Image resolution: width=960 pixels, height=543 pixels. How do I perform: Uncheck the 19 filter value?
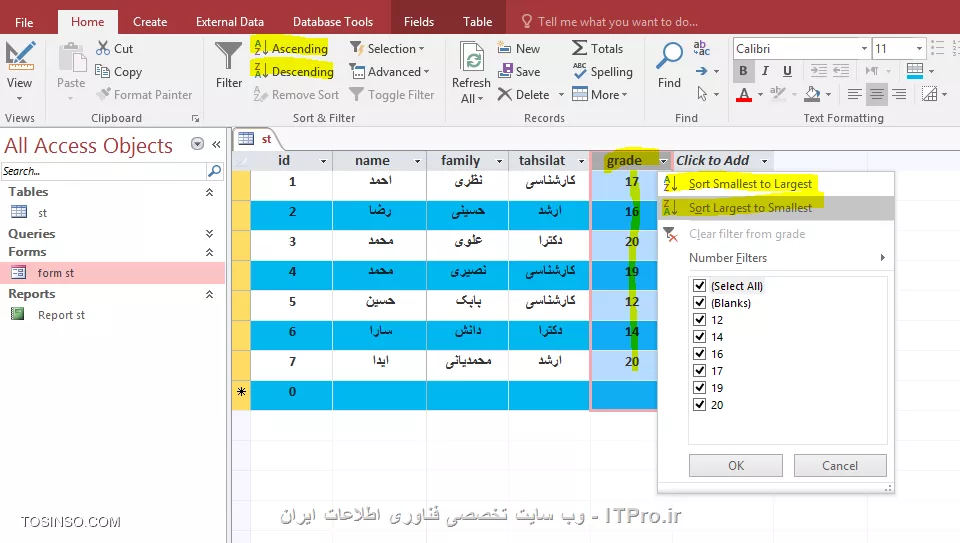coord(699,388)
